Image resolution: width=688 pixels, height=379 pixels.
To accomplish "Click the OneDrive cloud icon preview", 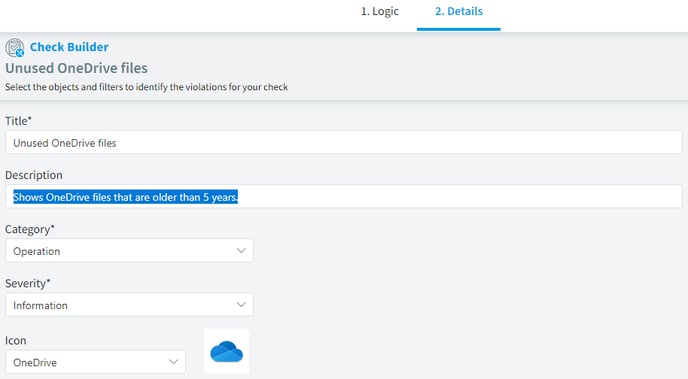I will click(226, 351).
